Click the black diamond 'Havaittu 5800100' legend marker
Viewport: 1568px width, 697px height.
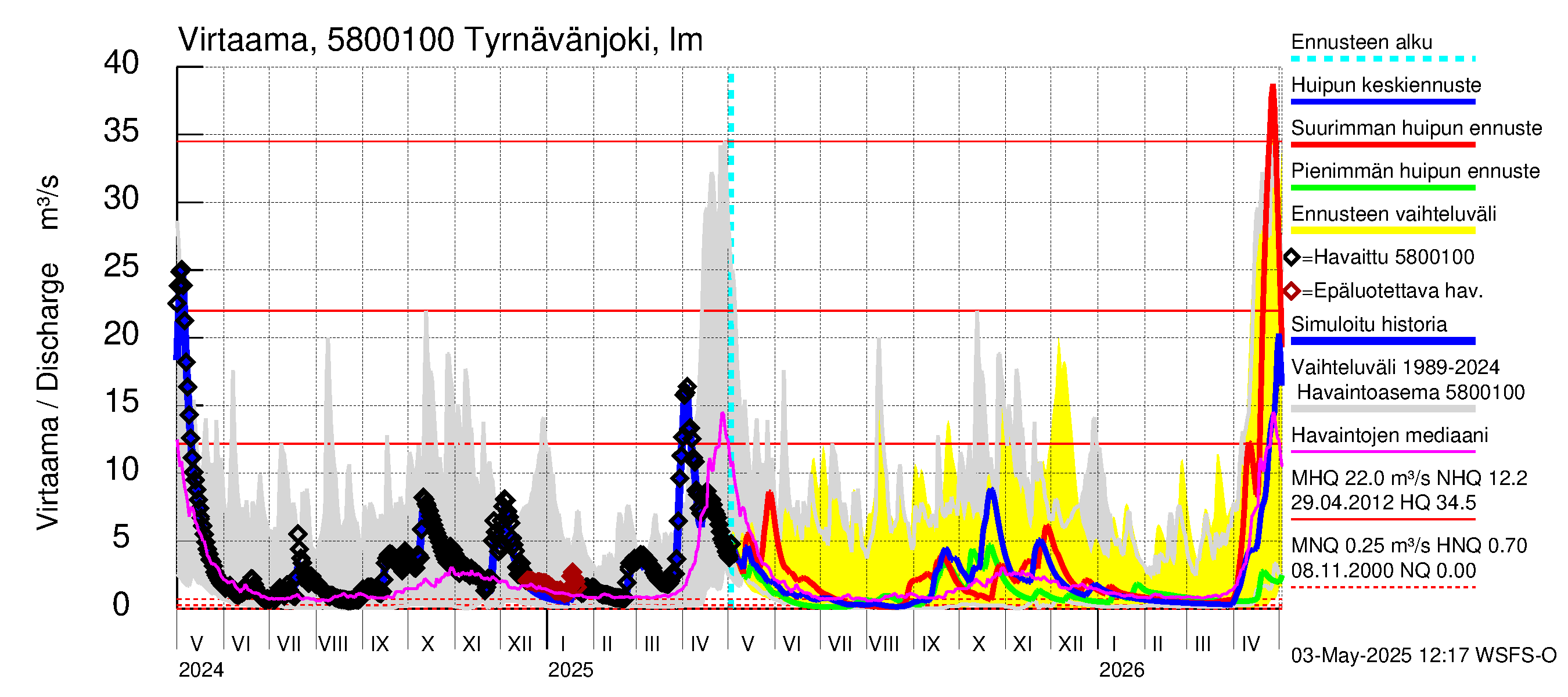pos(1292,257)
